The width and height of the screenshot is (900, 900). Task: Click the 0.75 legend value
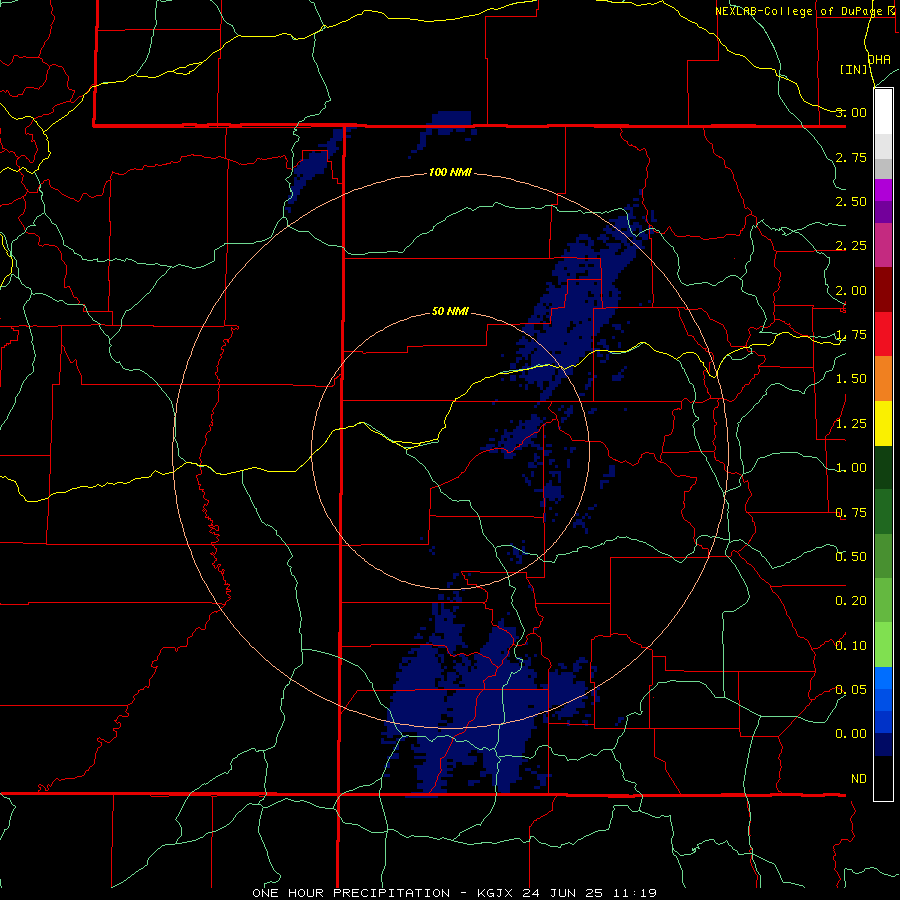(x=851, y=512)
